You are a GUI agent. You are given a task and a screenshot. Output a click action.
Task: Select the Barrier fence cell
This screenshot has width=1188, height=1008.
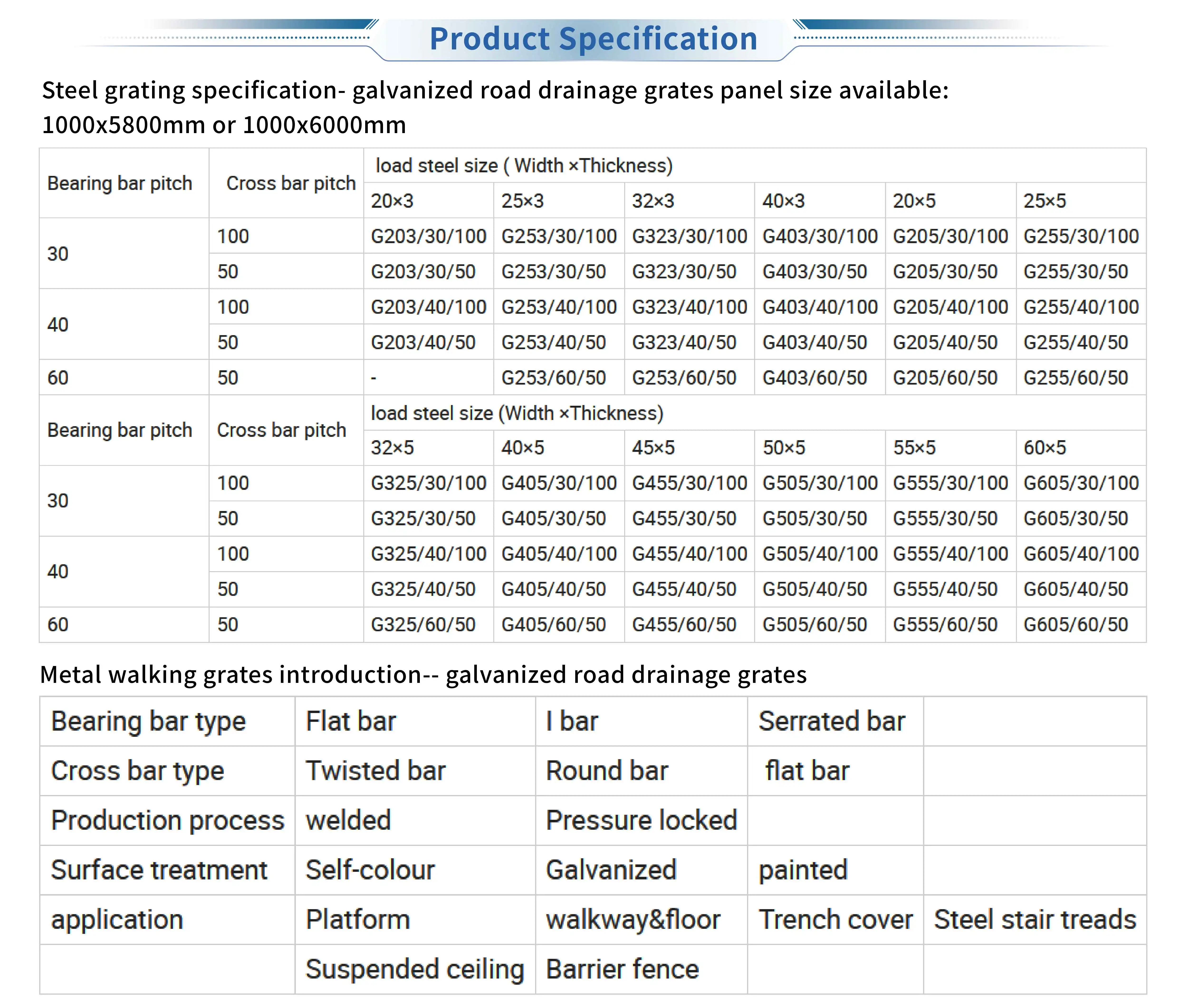point(623,970)
